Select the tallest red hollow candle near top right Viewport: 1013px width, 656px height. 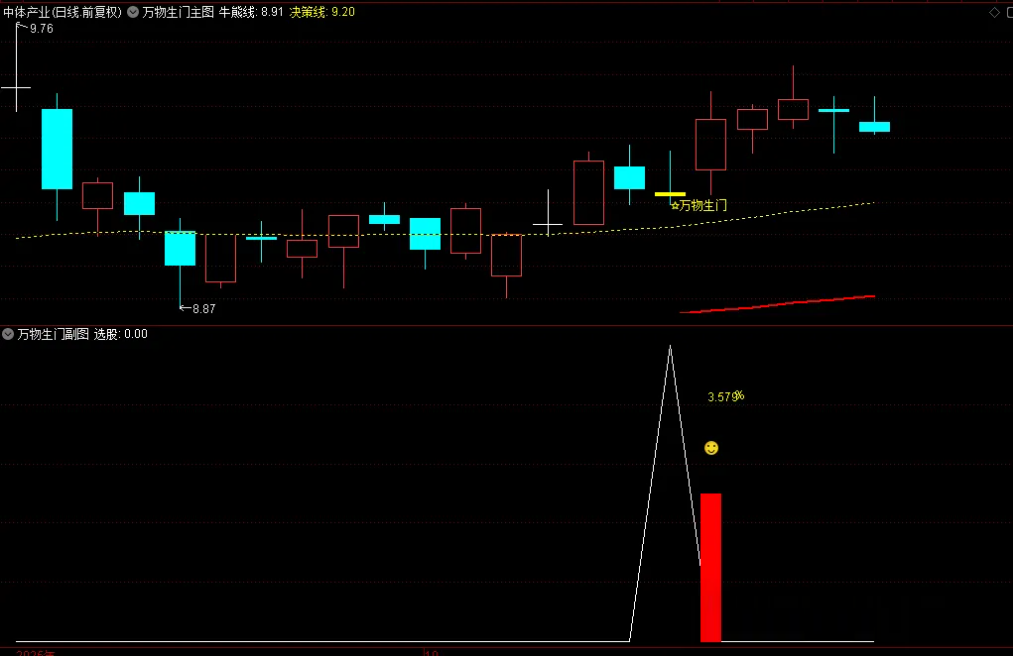point(711,144)
